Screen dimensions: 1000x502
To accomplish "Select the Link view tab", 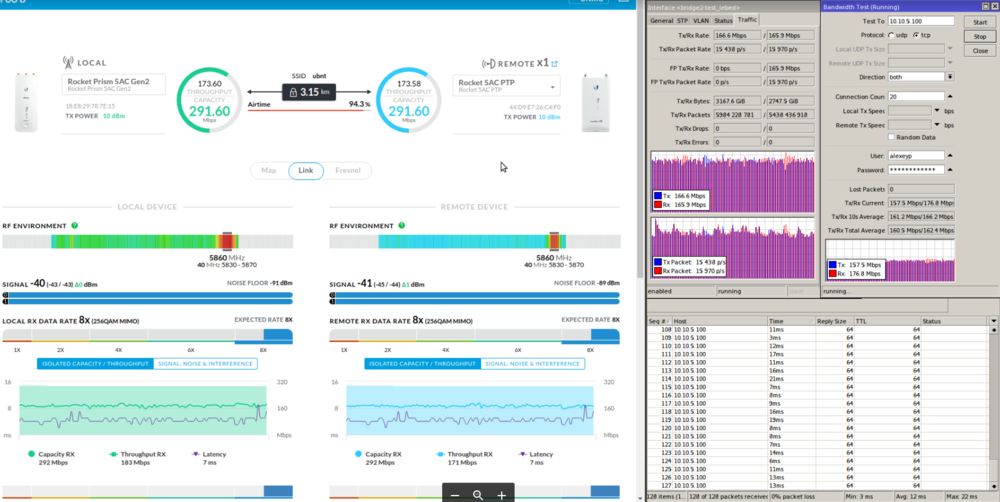I will tap(305, 171).
